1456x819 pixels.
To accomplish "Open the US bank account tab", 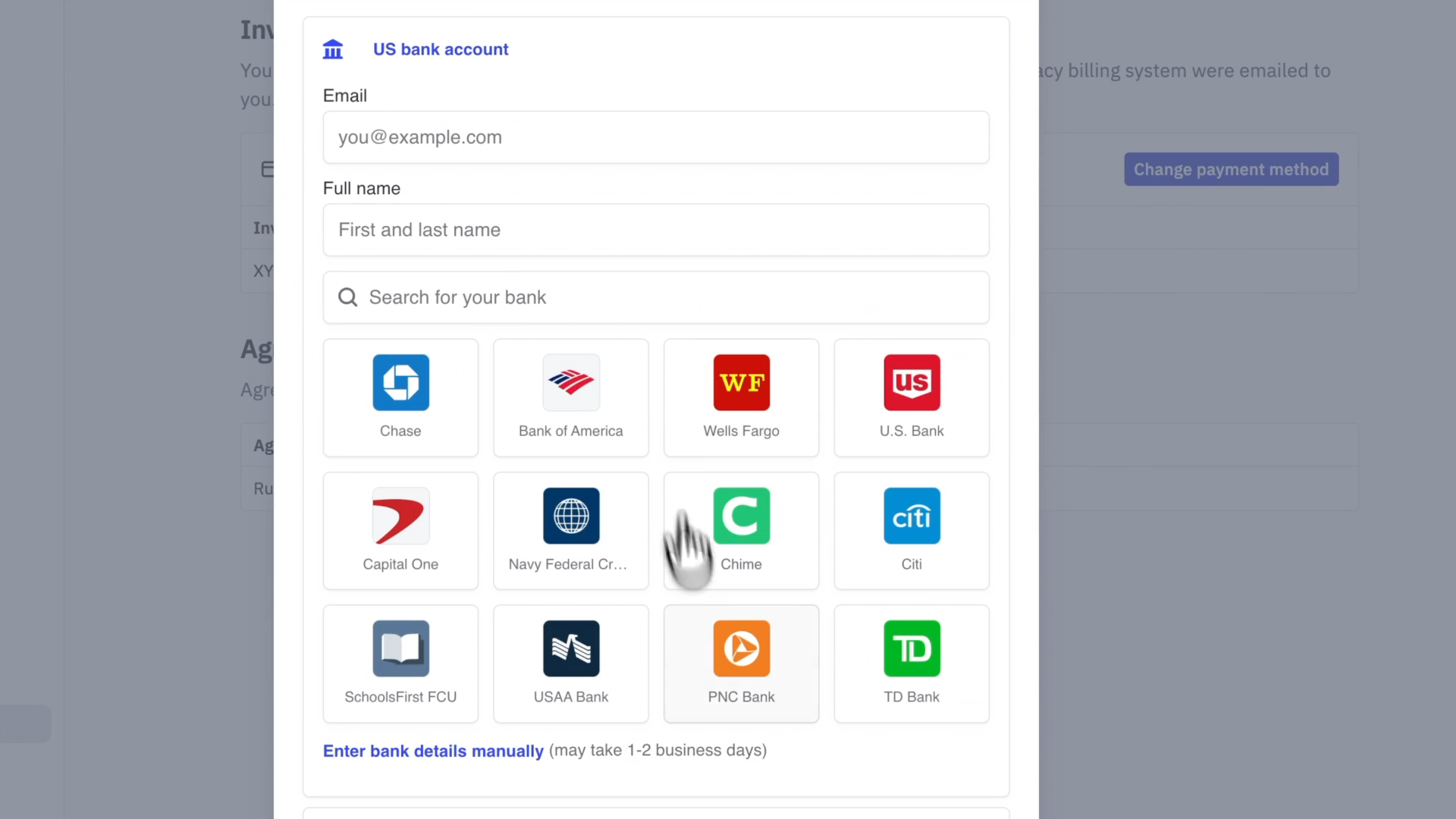I will 441,49.
